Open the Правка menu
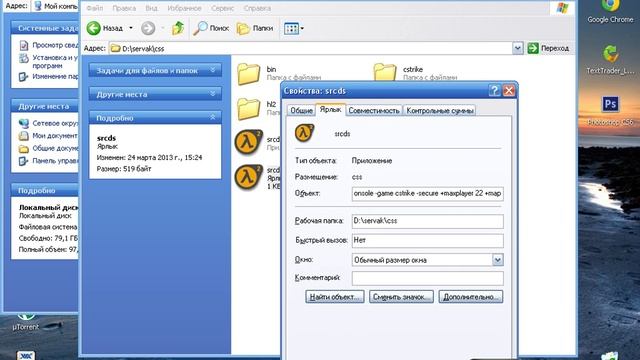Viewport: 640px width, 360px height. click(x=124, y=8)
